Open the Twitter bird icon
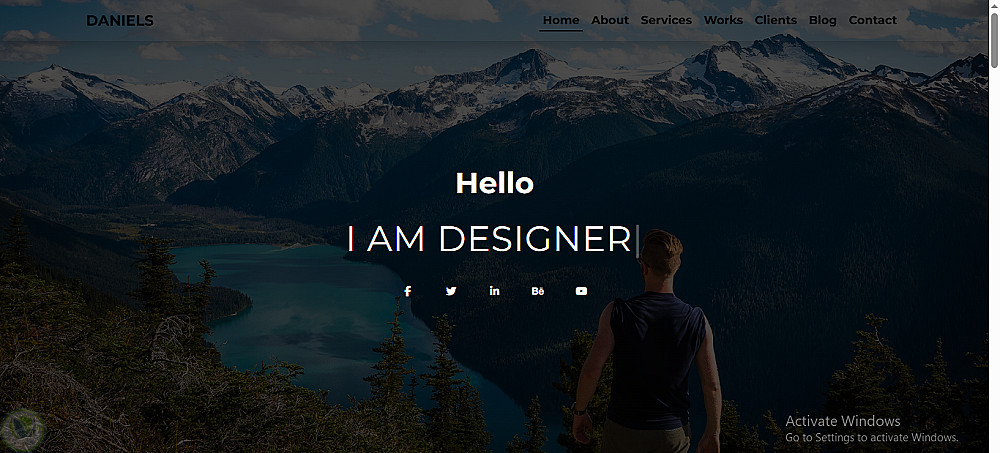1000x453 pixels. tap(451, 291)
